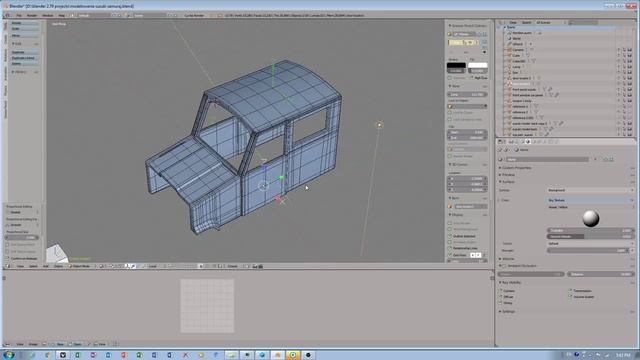Open the File menu

19,15
